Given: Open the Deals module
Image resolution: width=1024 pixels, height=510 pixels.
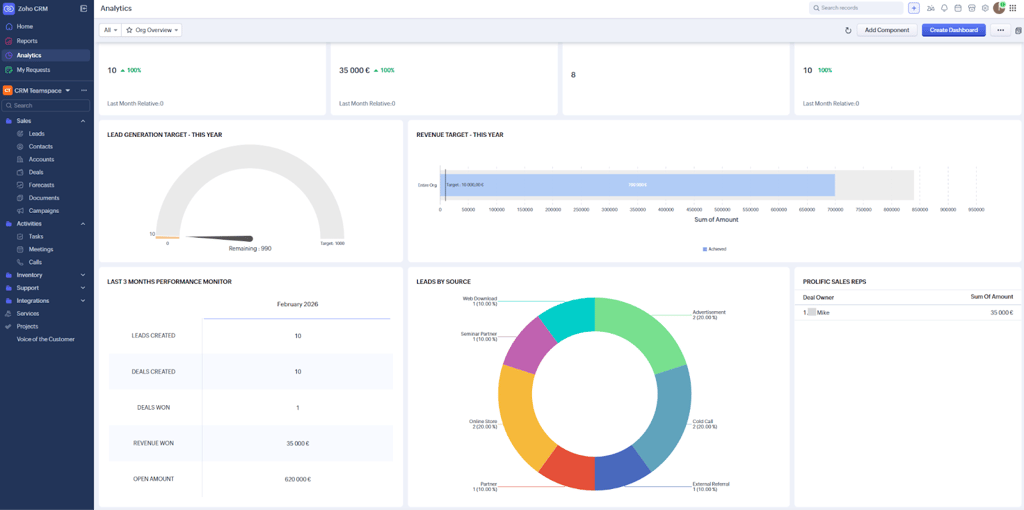Looking at the screenshot, I should 36,172.
